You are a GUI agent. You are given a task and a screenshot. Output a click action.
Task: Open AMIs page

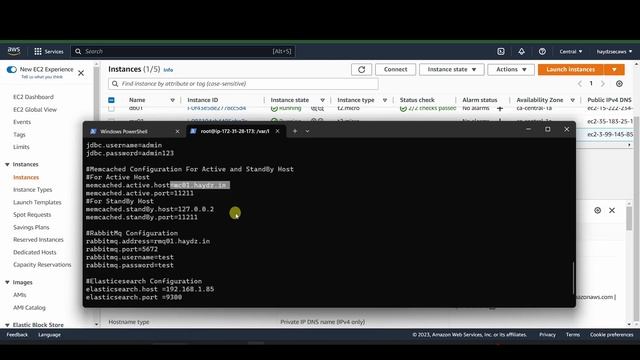click(x=20, y=295)
